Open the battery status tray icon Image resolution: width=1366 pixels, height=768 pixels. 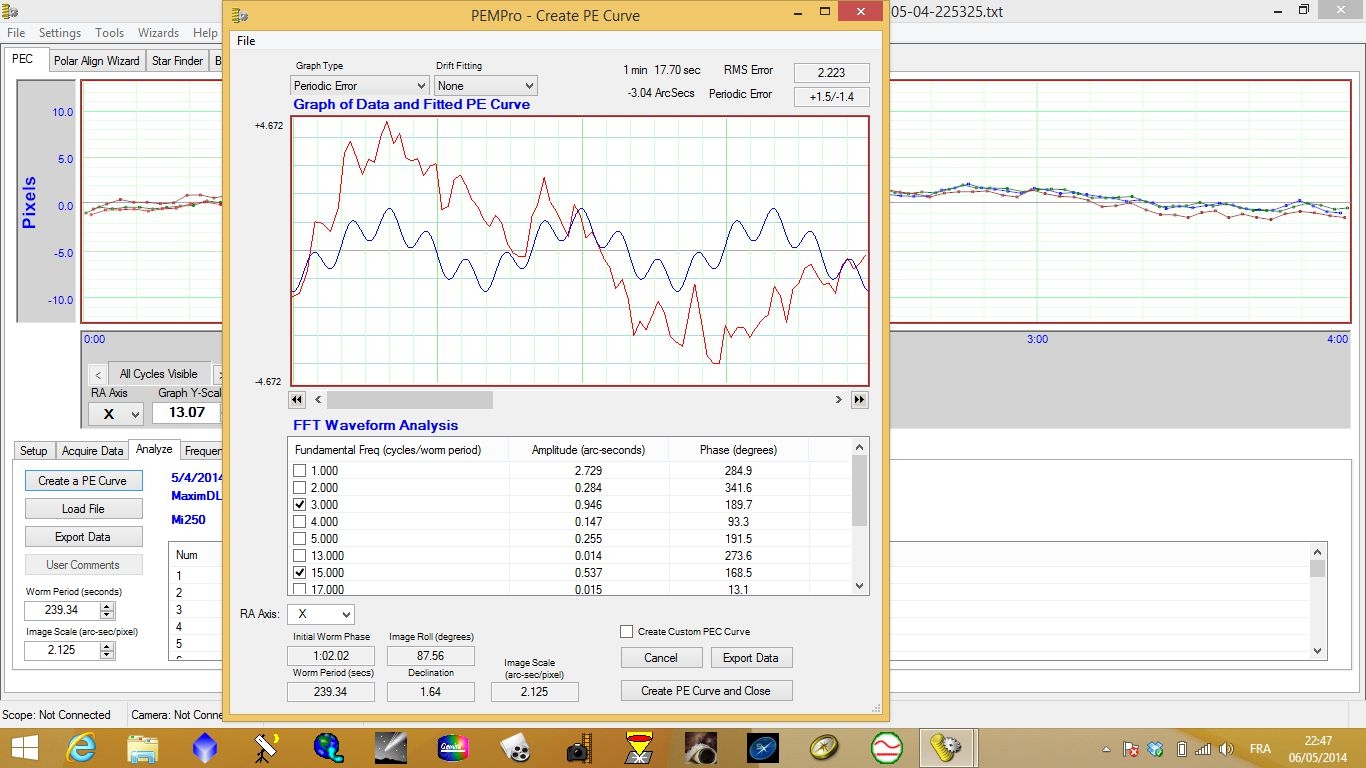click(x=1181, y=749)
